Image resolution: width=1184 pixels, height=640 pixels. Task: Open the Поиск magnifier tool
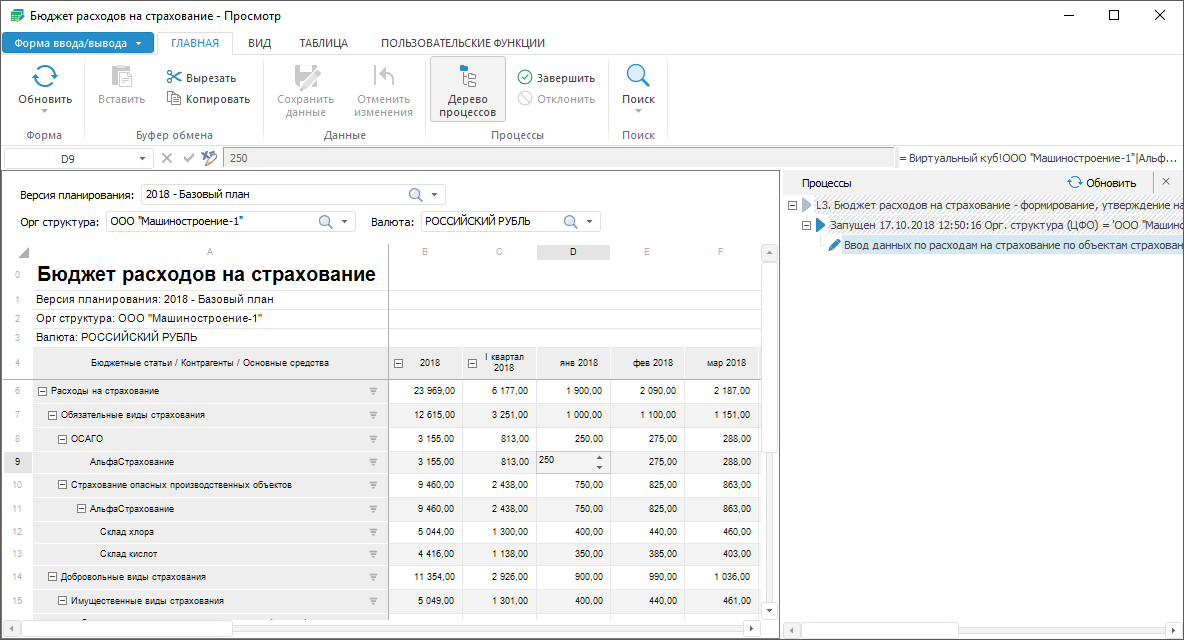click(638, 77)
